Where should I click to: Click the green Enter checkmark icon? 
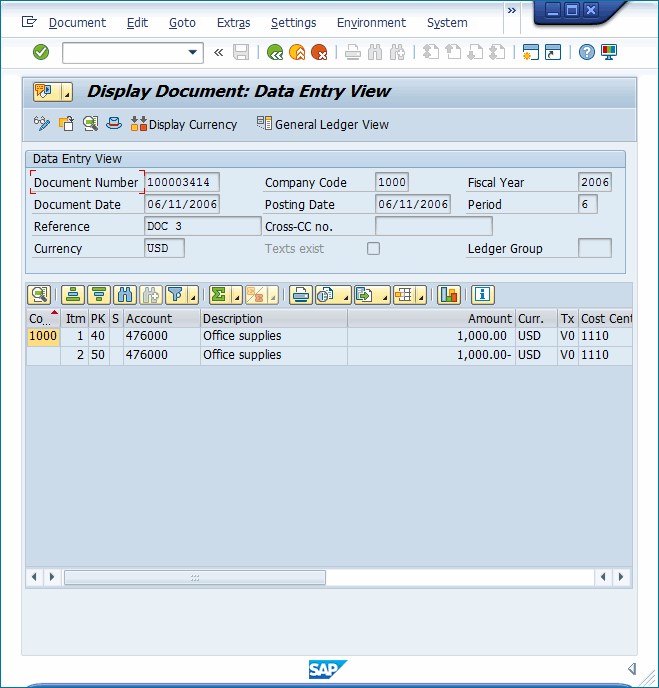41,52
